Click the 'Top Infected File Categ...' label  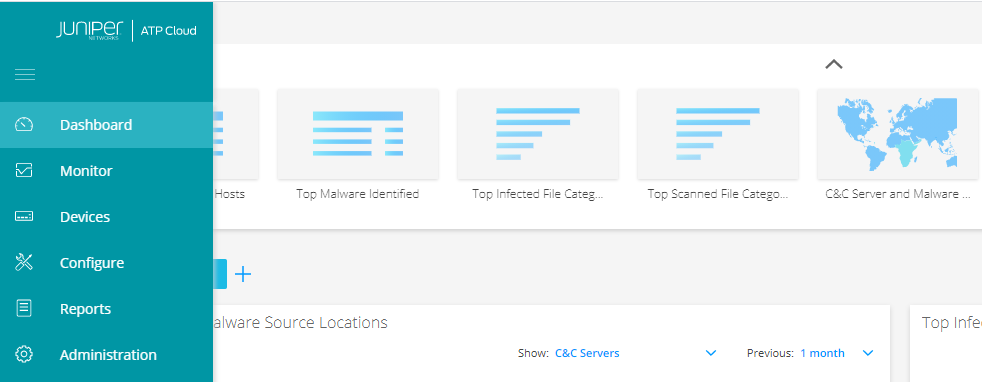tap(538, 194)
